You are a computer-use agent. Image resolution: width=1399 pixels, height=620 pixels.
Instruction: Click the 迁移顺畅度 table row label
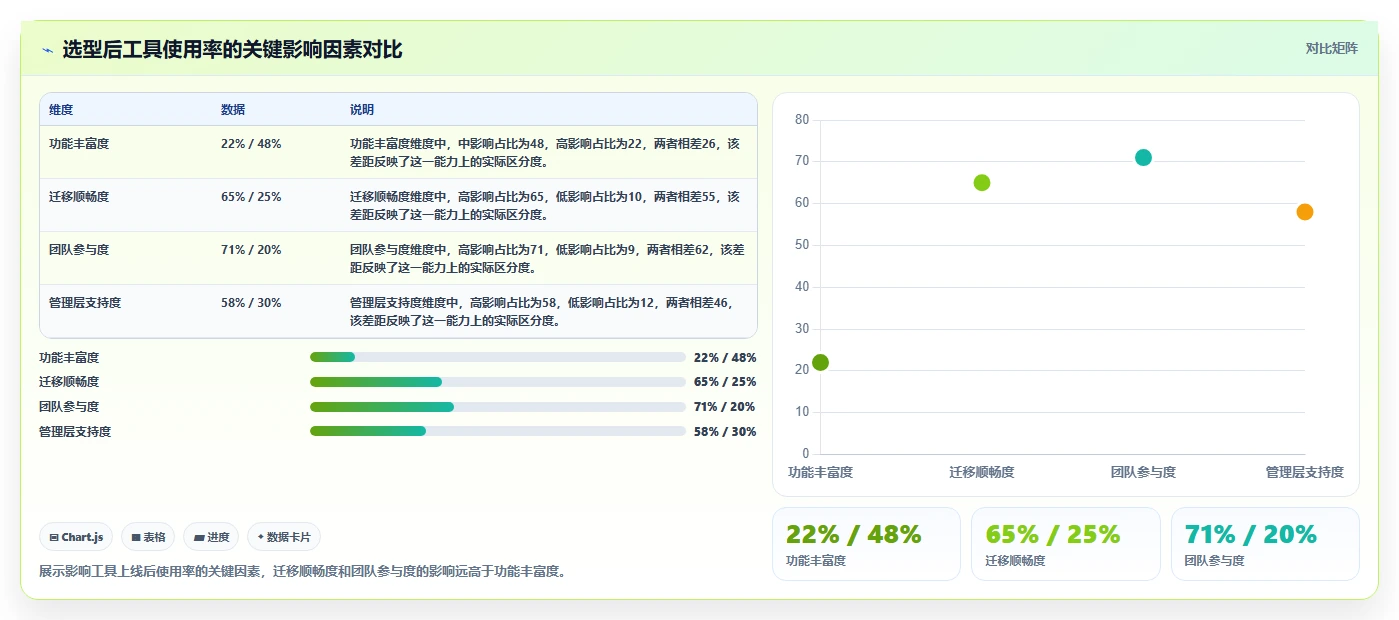click(79, 197)
